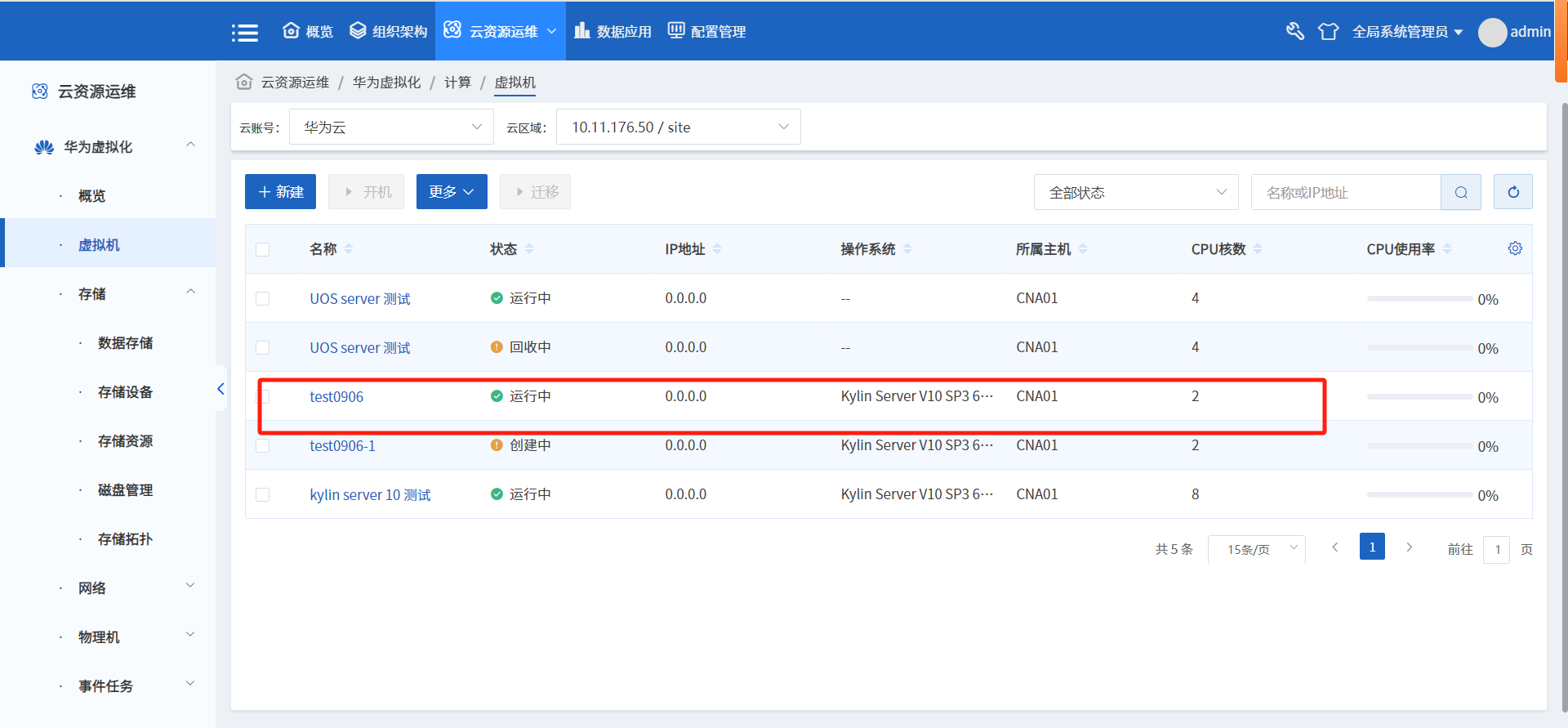Open the test0906 VM link
This screenshot has height=728, width=1568.
click(x=336, y=397)
